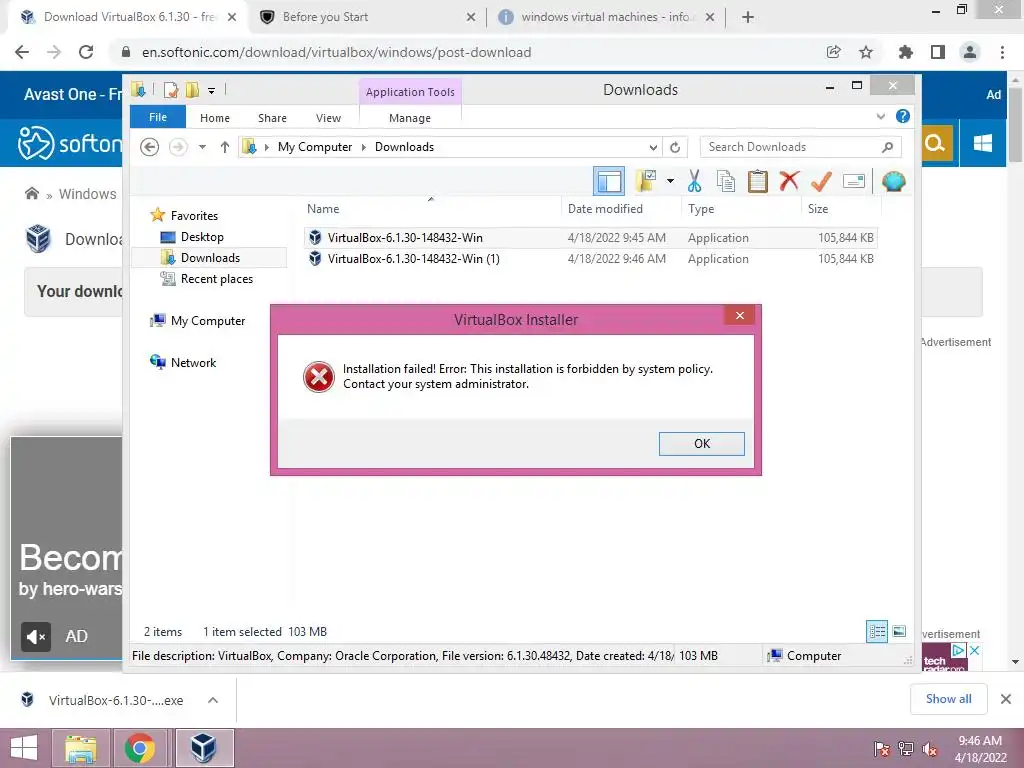The width and height of the screenshot is (1024, 768).
Task: Switch to the Before you Start browser tab
Action: (x=367, y=17)
